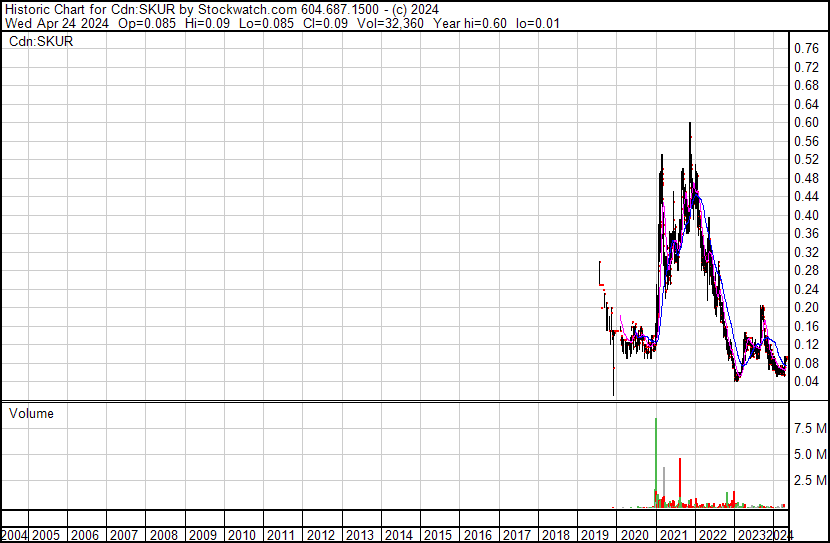Click the Hi=0.09 high price in header

coord(208,23)
